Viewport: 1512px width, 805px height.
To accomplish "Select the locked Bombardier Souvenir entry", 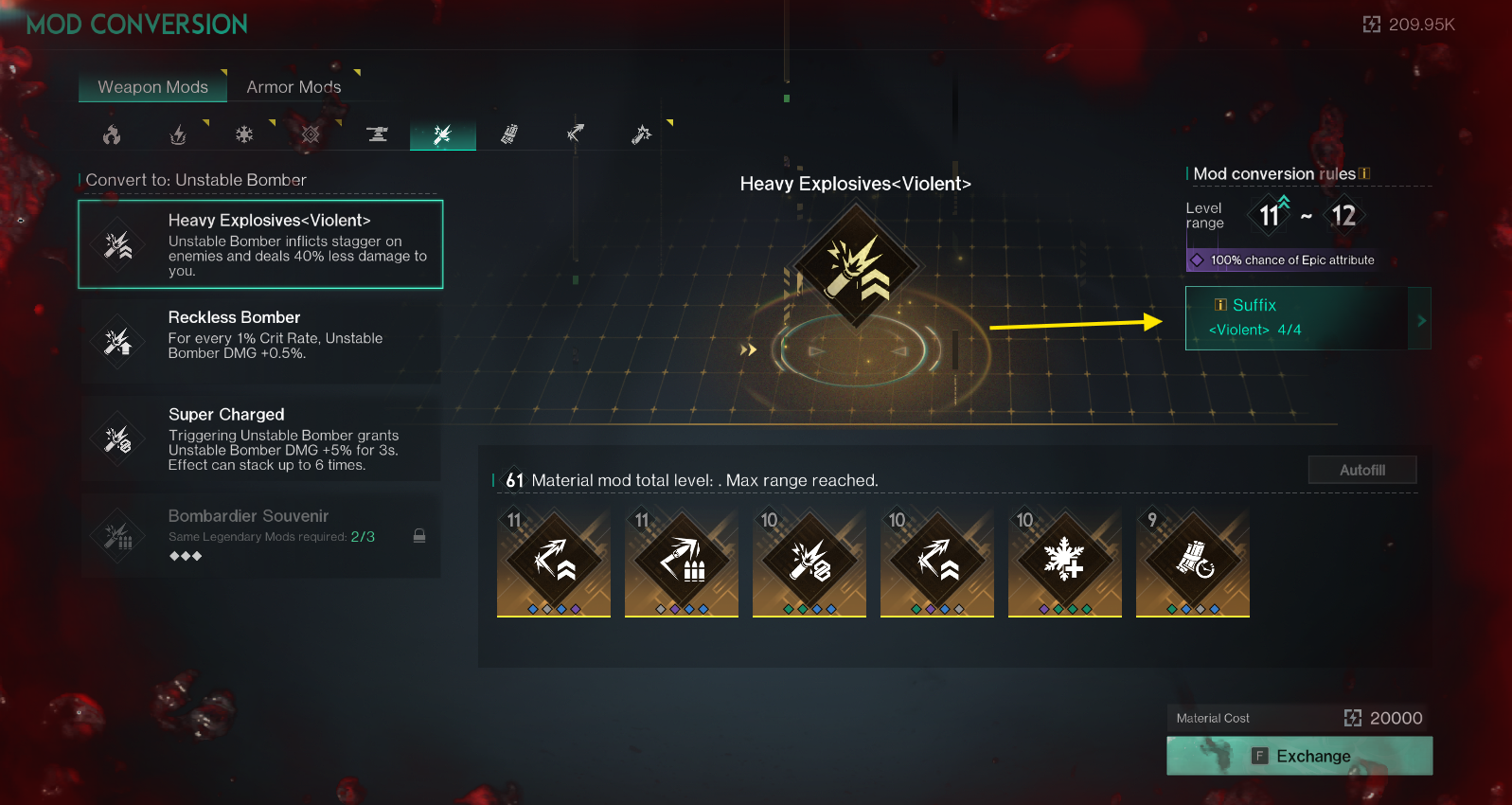I will [260, 535].
